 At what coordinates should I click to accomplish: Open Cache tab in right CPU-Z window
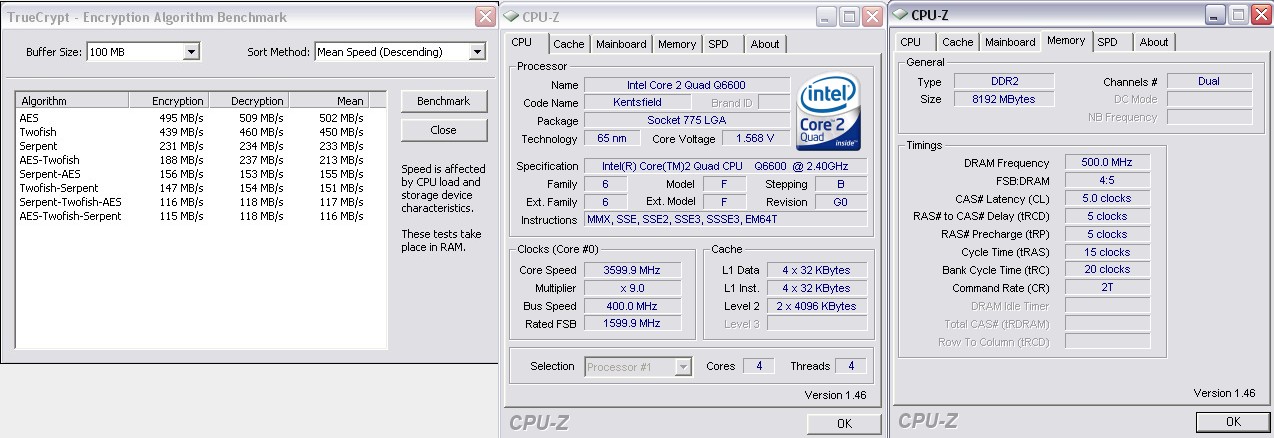click(957, 42)
